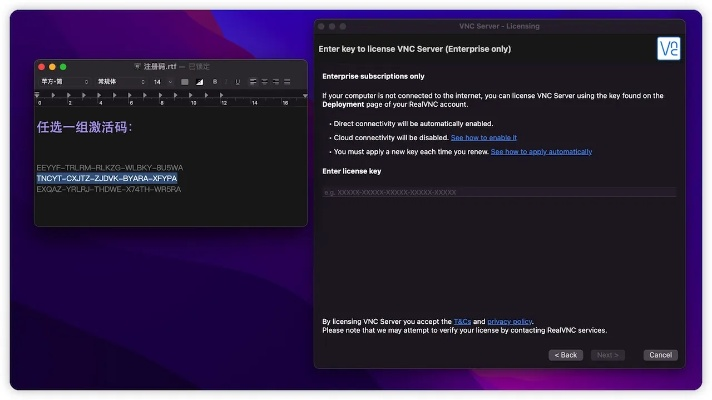712x400 pixels.
Task: Minimize the TextEdit window with yellow button
Action: tap(52, 67)
